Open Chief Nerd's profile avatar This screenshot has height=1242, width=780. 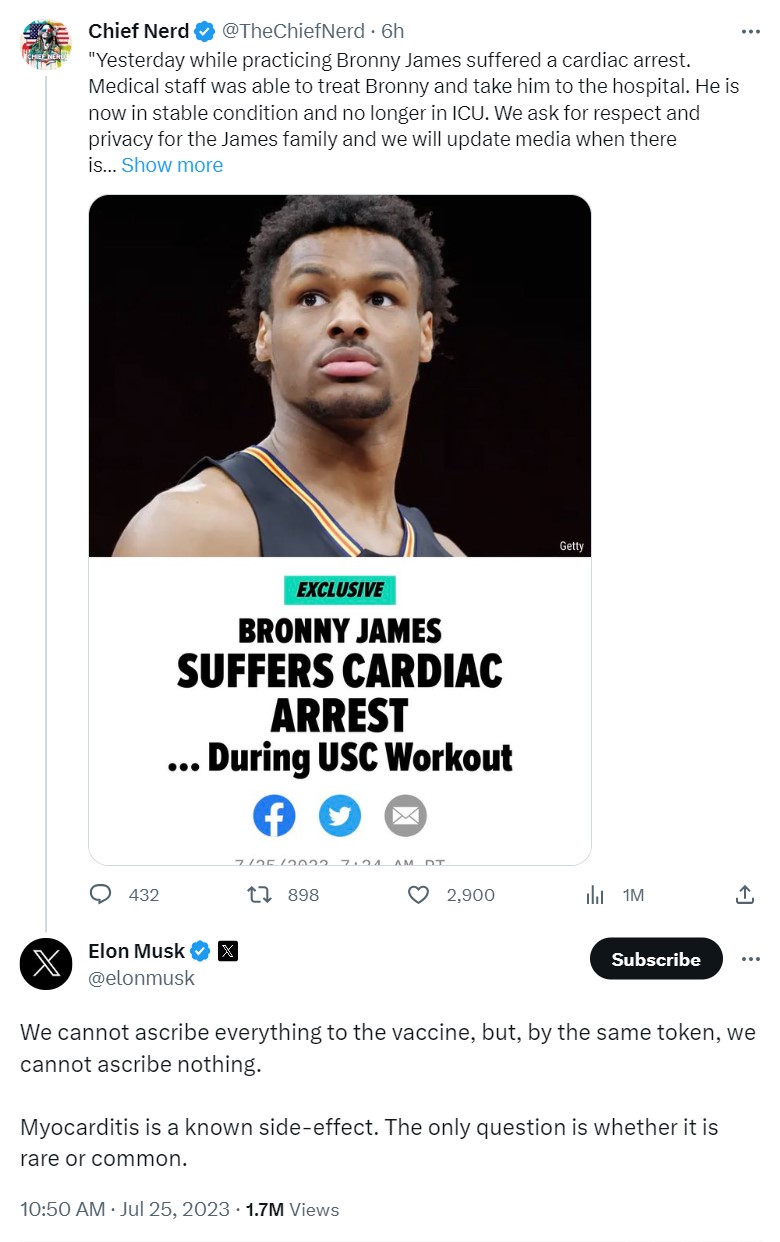click(x=46, y=45)
